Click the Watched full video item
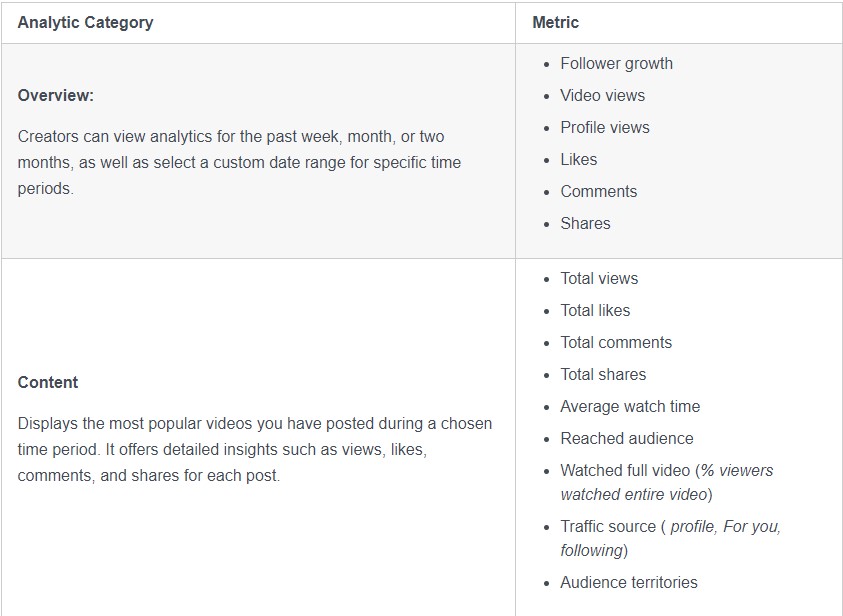The width and height of the screenshot is (843, 616). (624, 470)
